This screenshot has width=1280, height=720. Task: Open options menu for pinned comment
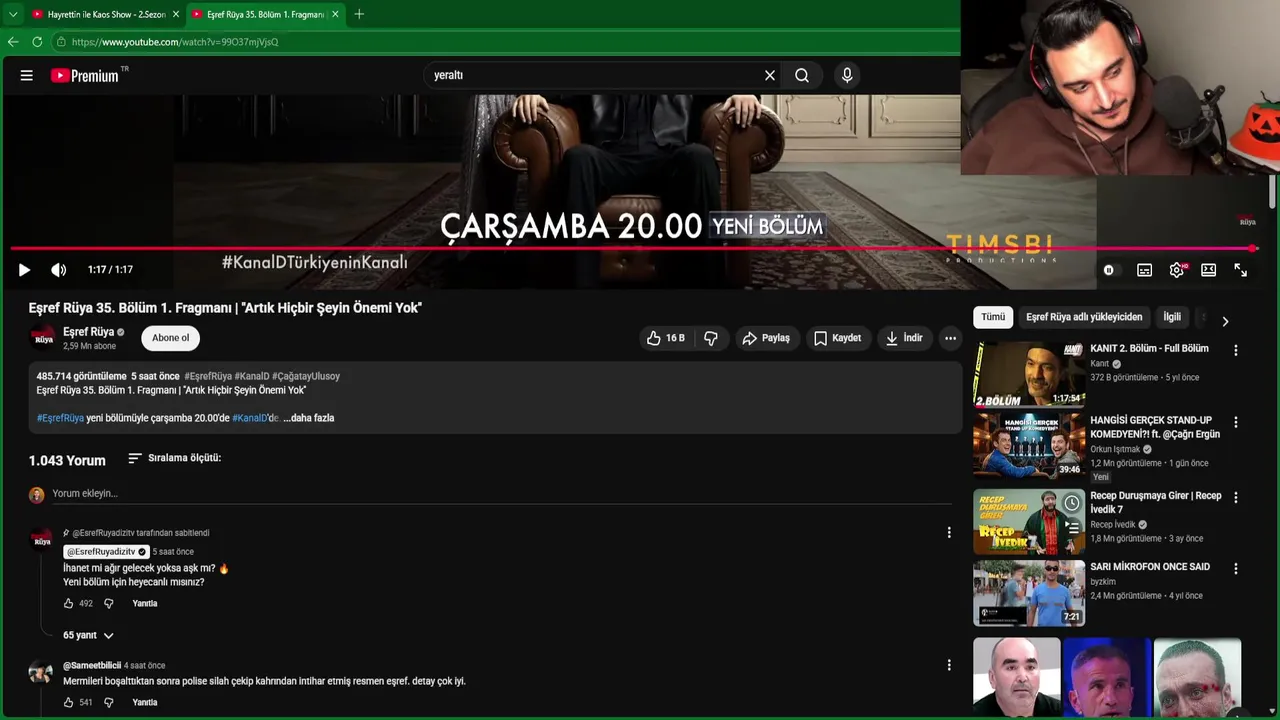click(949, 533)
